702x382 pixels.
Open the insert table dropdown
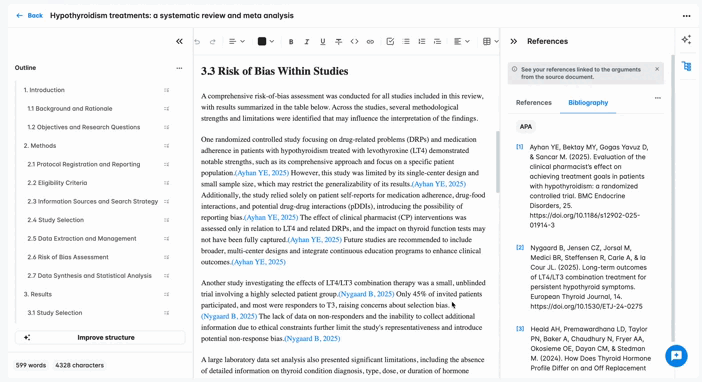tap(491, 42)
